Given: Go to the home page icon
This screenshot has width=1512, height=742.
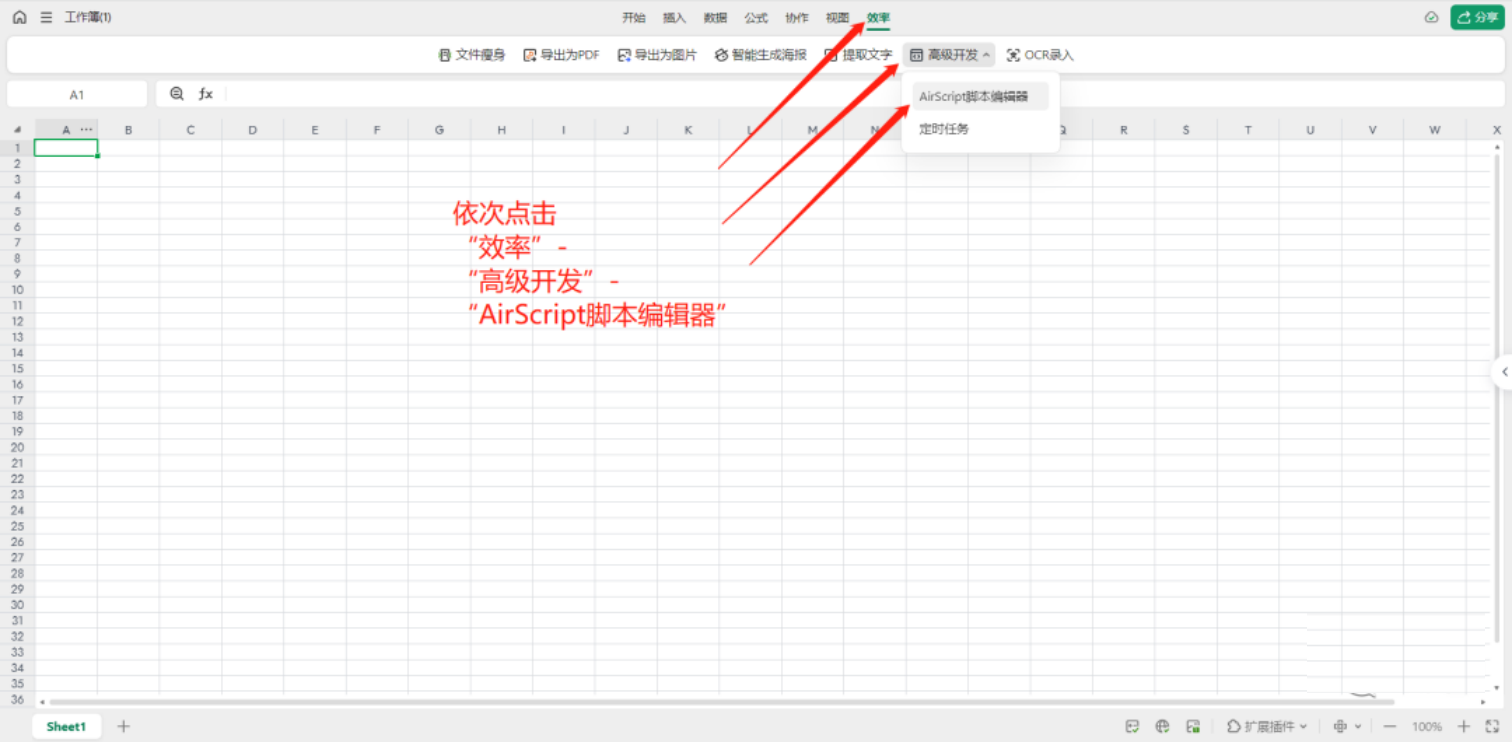Looking at the screenshot, I should 19,17.
